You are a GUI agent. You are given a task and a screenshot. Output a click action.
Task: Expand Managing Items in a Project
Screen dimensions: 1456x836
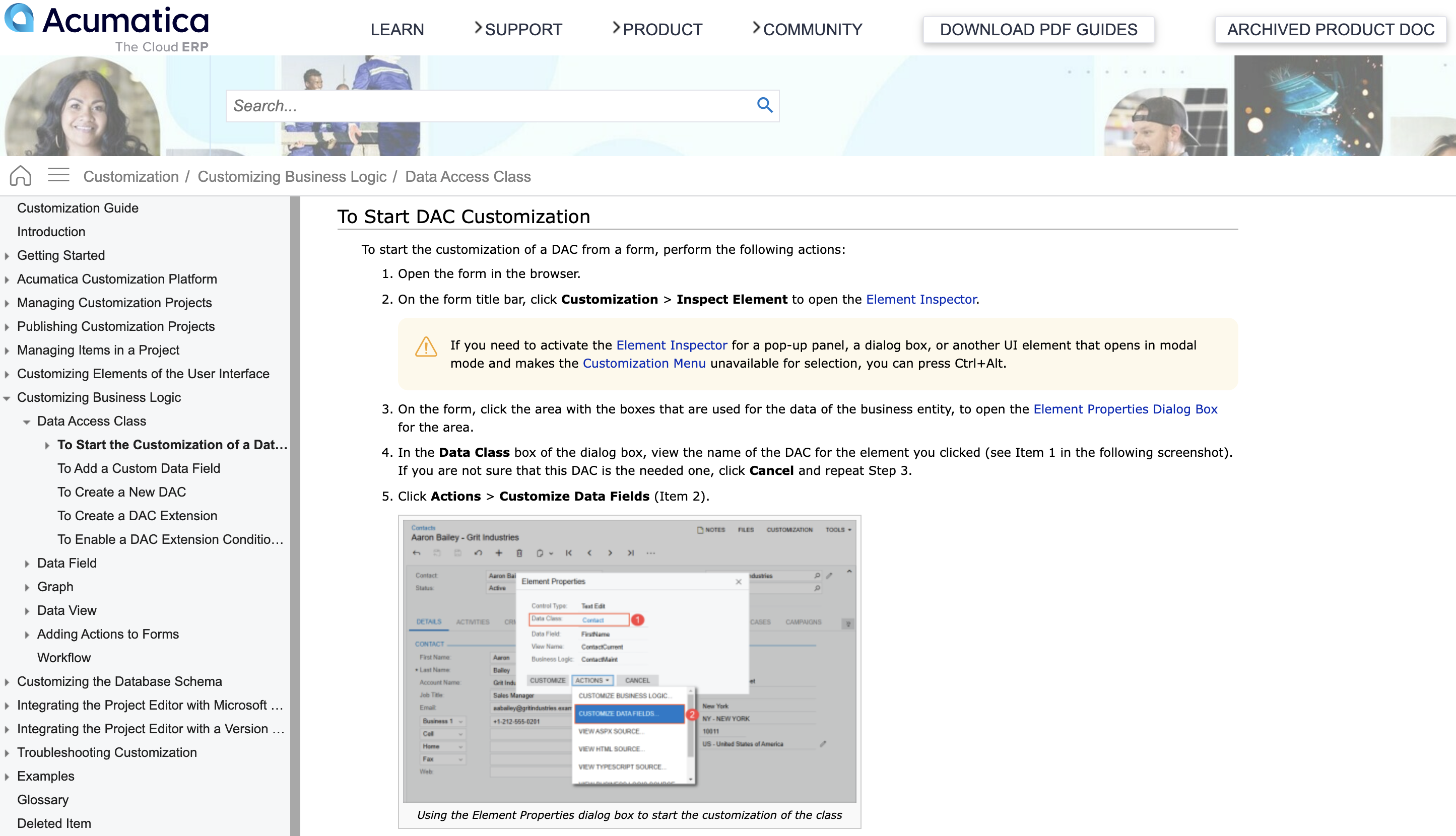point(7,351)
